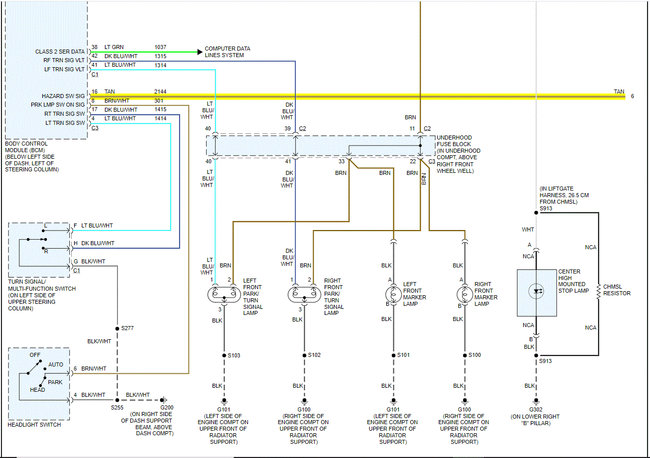Click the PARK position label on headlight switch
This screenshot has height=458, width=650.
pos(55,382)
